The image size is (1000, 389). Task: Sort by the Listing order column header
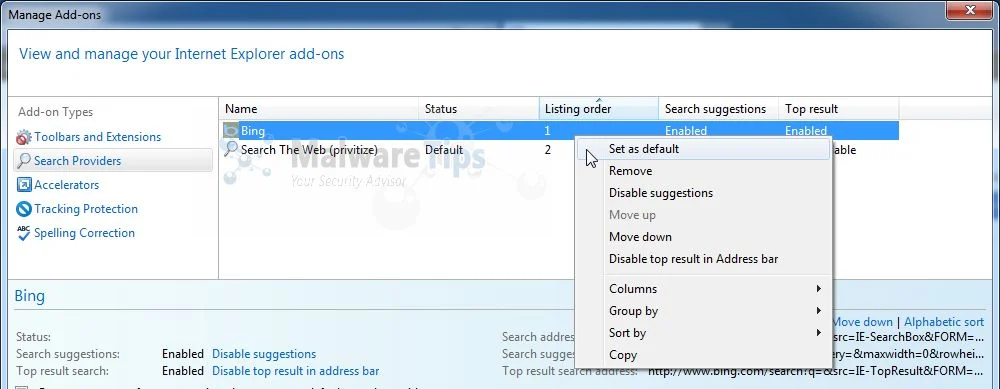599,109
